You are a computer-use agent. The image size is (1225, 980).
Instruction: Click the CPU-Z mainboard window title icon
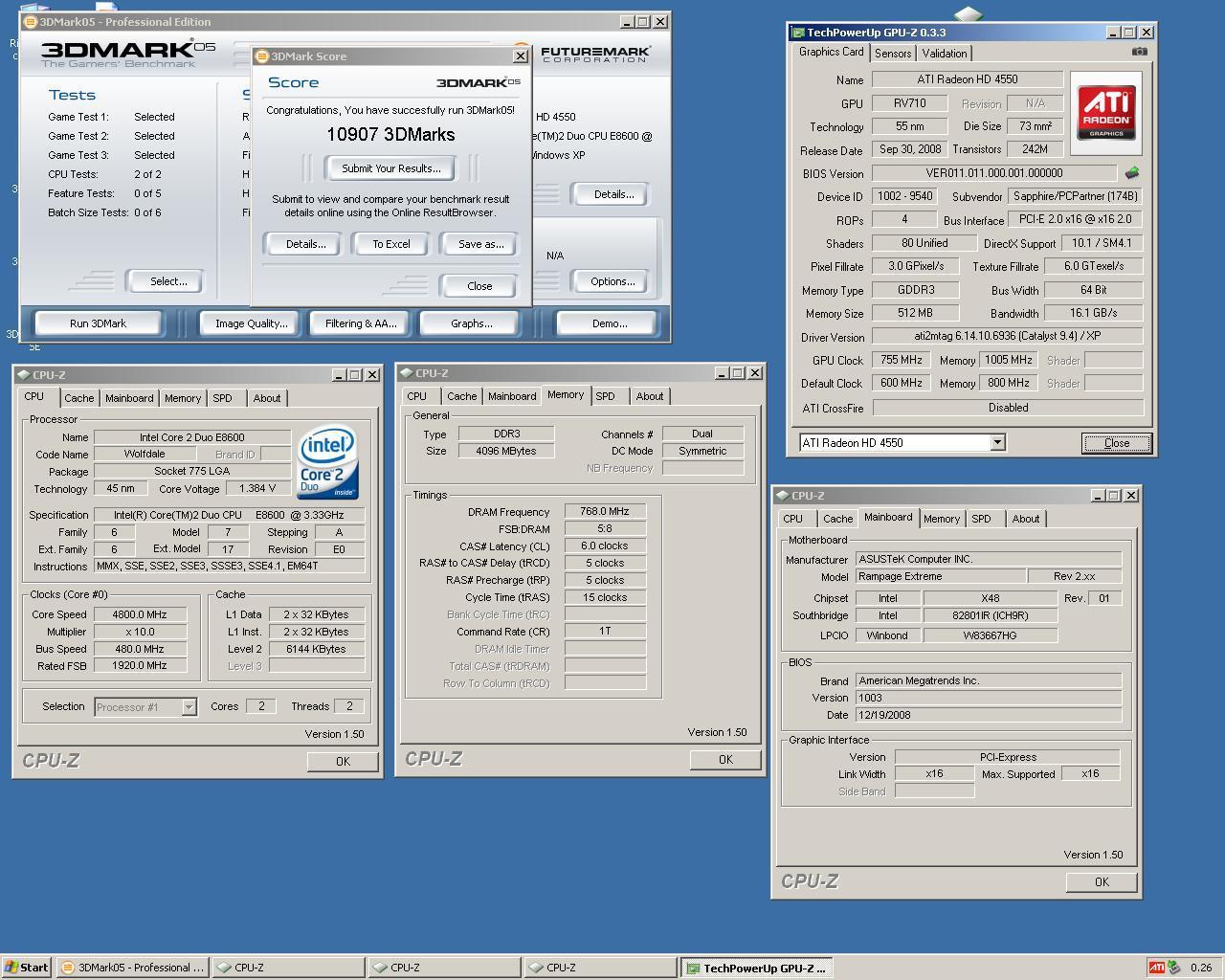(782, 496)
